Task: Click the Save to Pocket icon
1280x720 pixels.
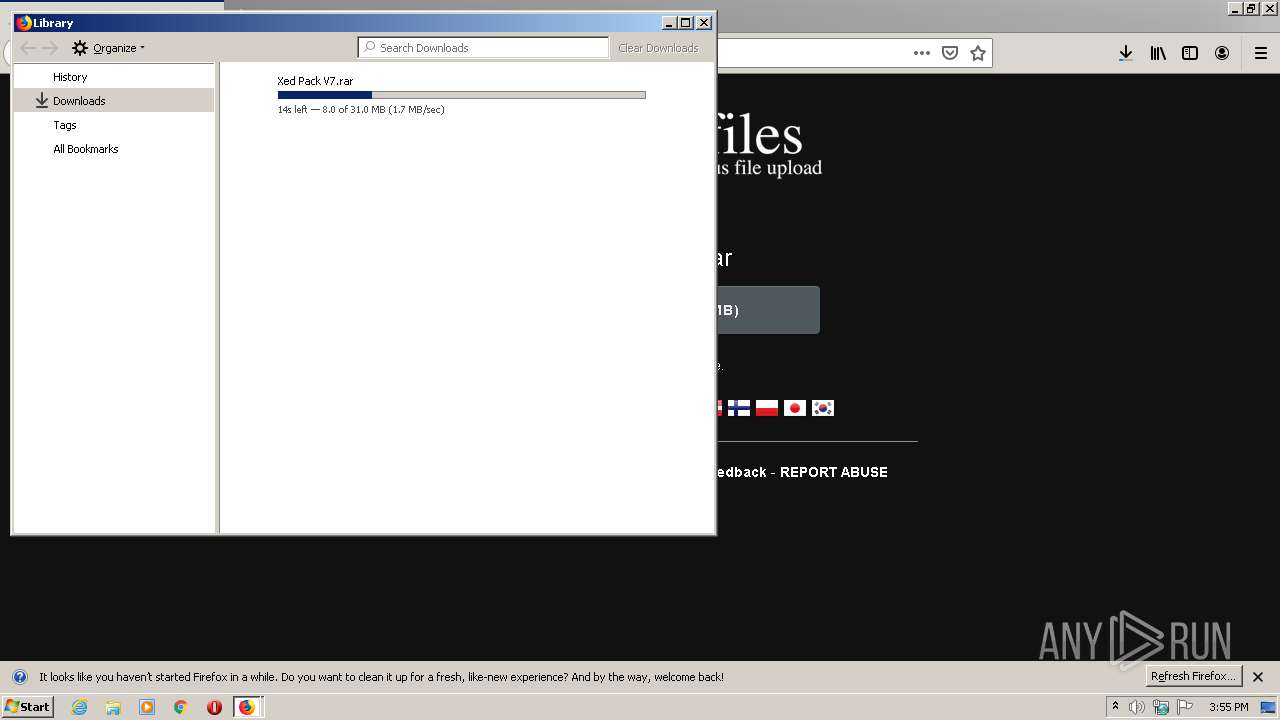Action: [x=950, y=53]
